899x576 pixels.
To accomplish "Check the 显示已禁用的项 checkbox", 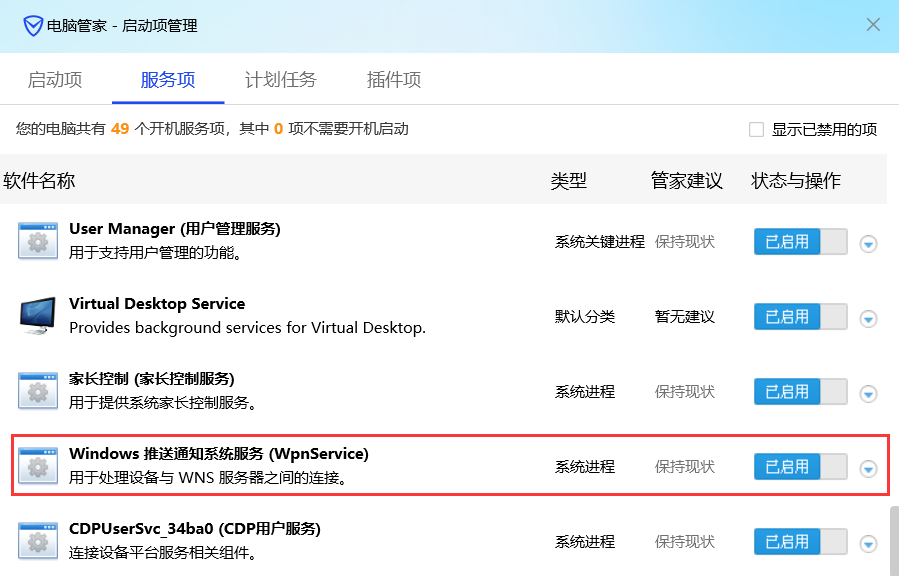I will pos(756,130).
